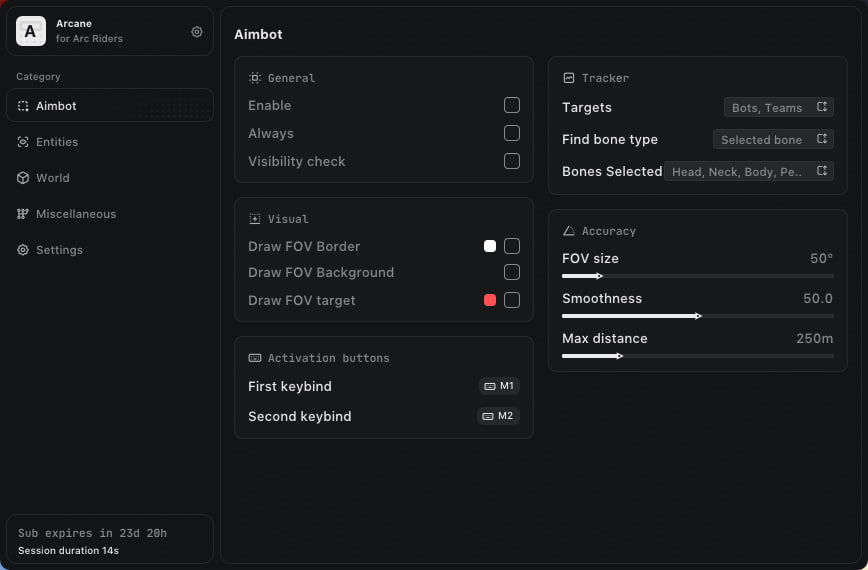Click the World cube icon
Screen dimensions: 868x570
(x=23, y=178)
